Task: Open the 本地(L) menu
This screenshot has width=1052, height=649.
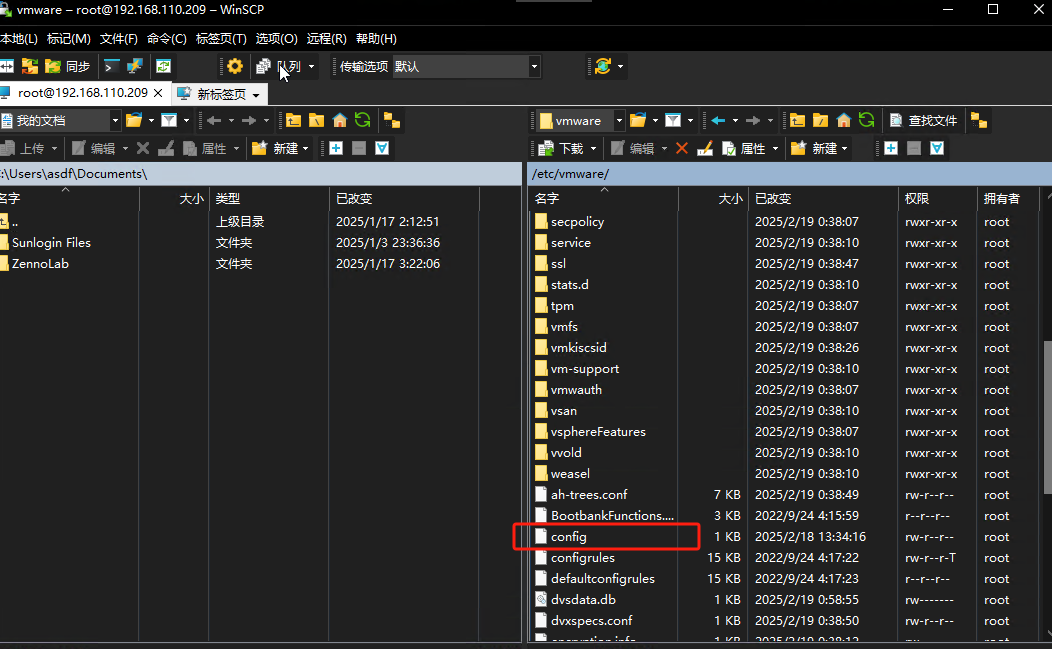Action: 19,39
